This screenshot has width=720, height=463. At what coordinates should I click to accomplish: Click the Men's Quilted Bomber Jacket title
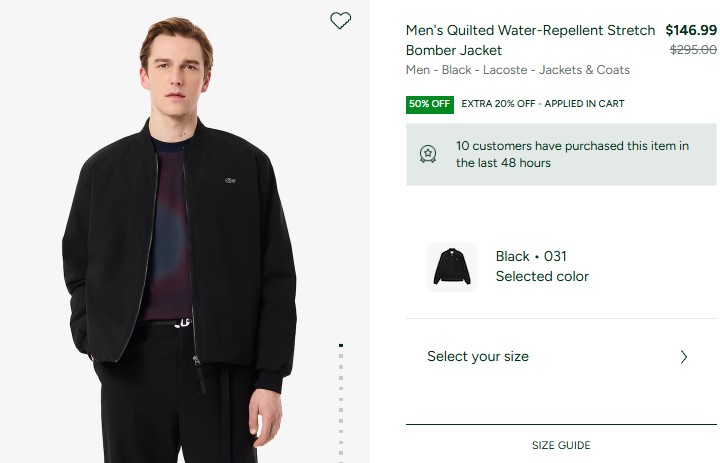[530, 40]
